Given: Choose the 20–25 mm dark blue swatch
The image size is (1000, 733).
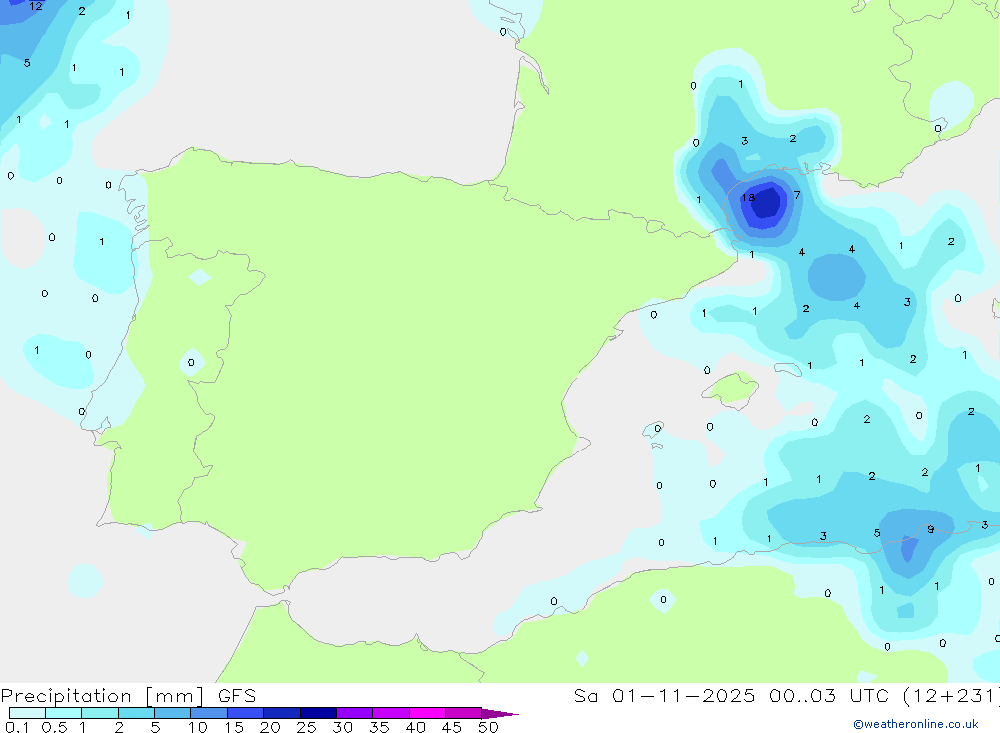Looking at the screenshot, I should coord(281,713).
